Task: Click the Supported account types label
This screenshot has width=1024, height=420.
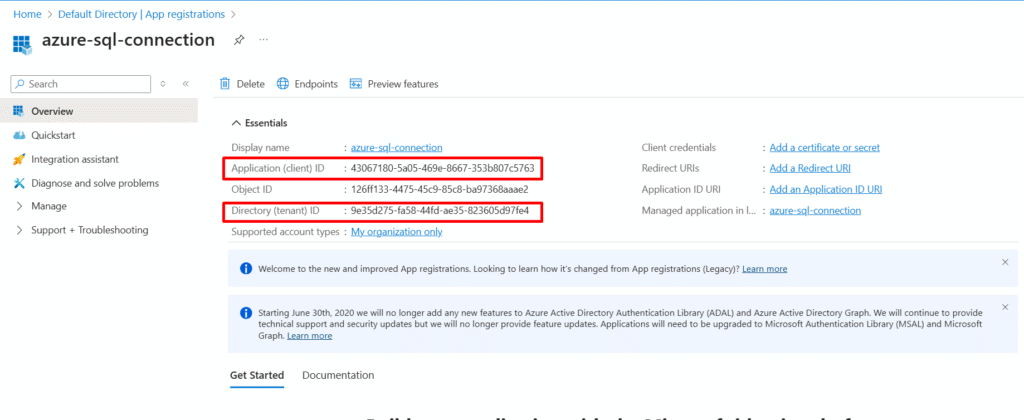Action: (x=285, y=232)
